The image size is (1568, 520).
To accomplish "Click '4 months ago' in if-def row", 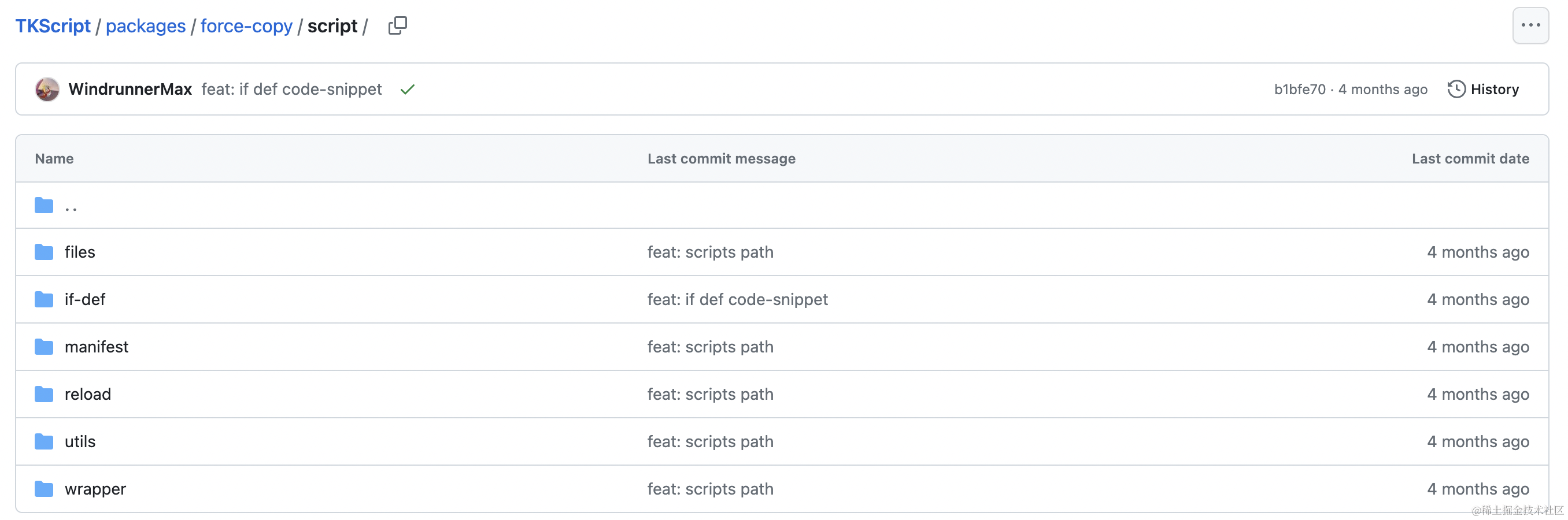I will (x=1478, y=299).
